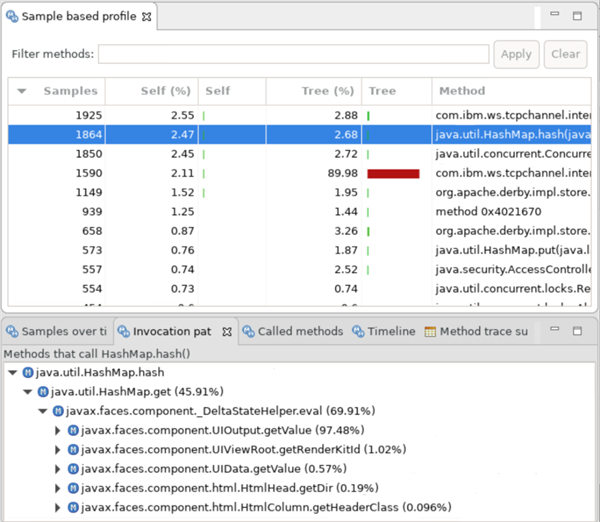Screen dimensions: 600x522
Task: Click the method icon beside HtmlColumn.getHeaderClass
Action: pos(73,507)
